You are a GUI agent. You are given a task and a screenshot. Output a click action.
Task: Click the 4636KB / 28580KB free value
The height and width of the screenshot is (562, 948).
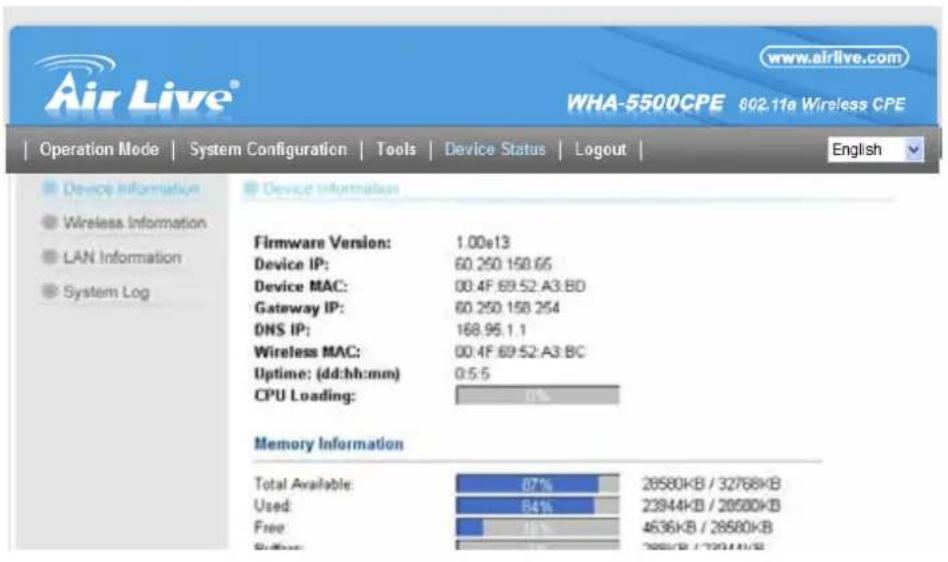[707, 528]
